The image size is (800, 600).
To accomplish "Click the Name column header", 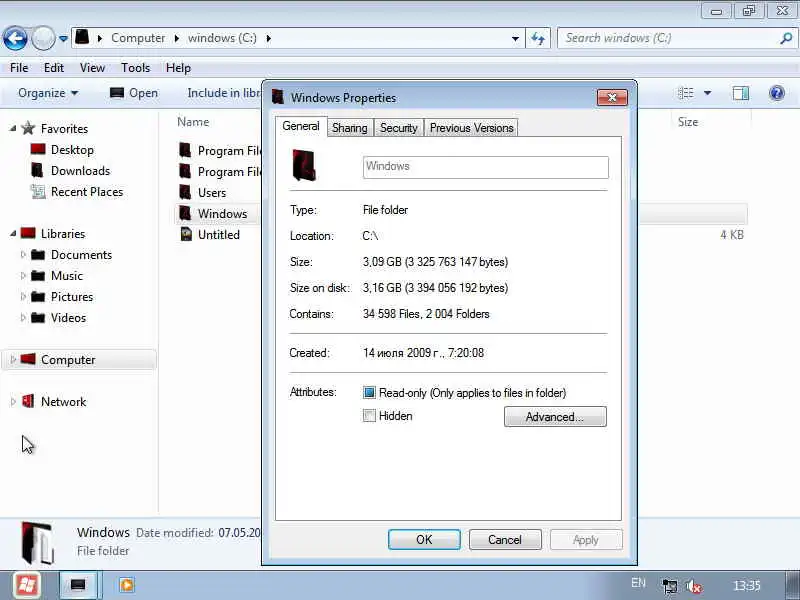I will point(193,122).
